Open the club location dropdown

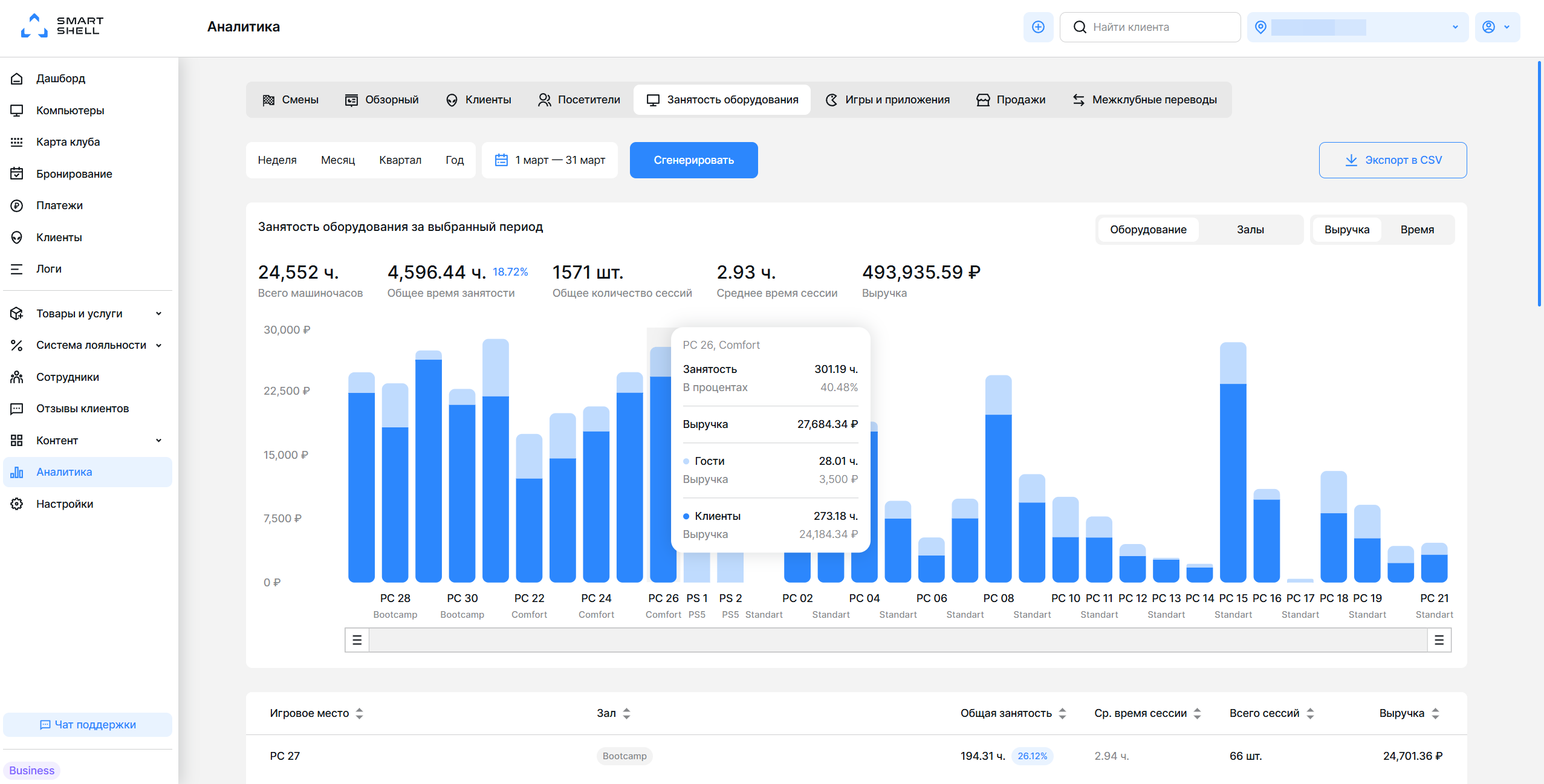pyautogui.click(x=1357, y=27)
